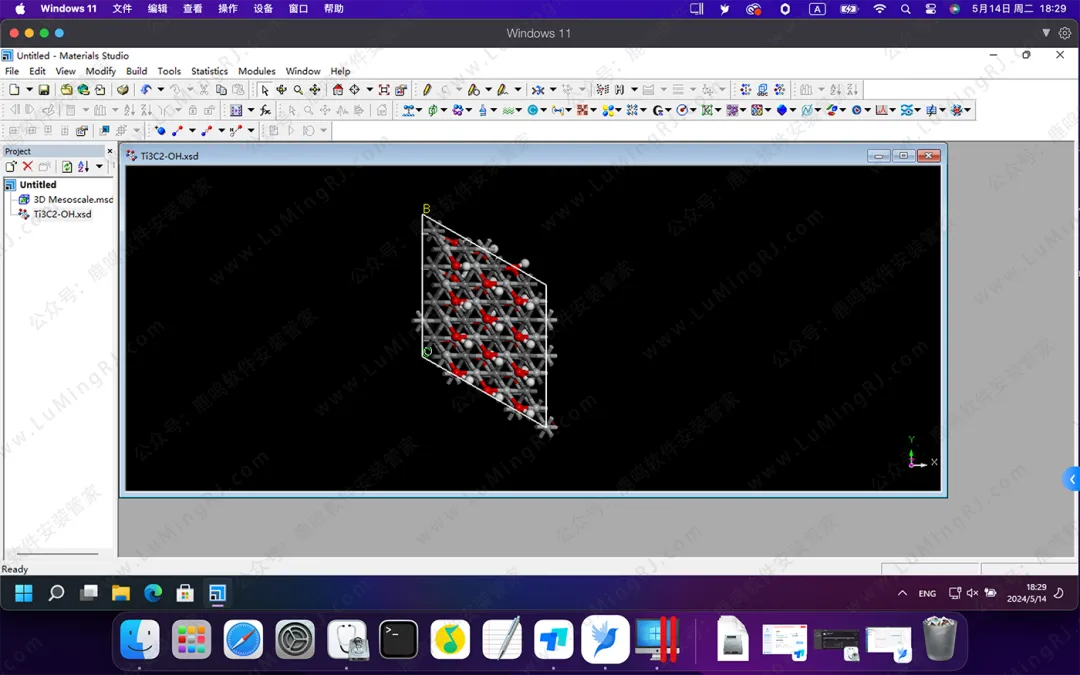Open Microsoft Edge from the Windows taskbar
The height and width of the screenshot is (675, 1080).
click(x=153, y=593)
